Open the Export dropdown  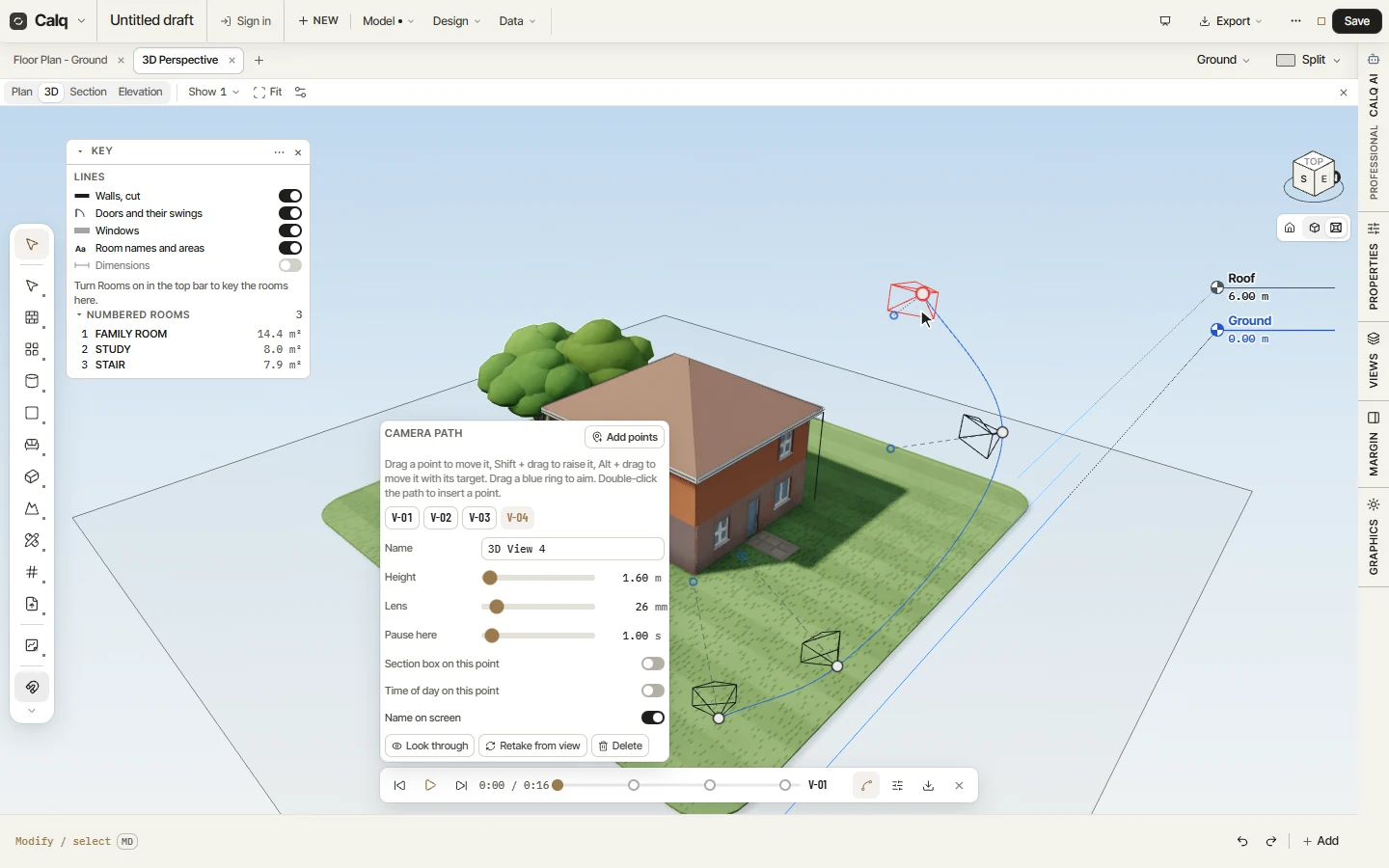(x=1231, y=21)
